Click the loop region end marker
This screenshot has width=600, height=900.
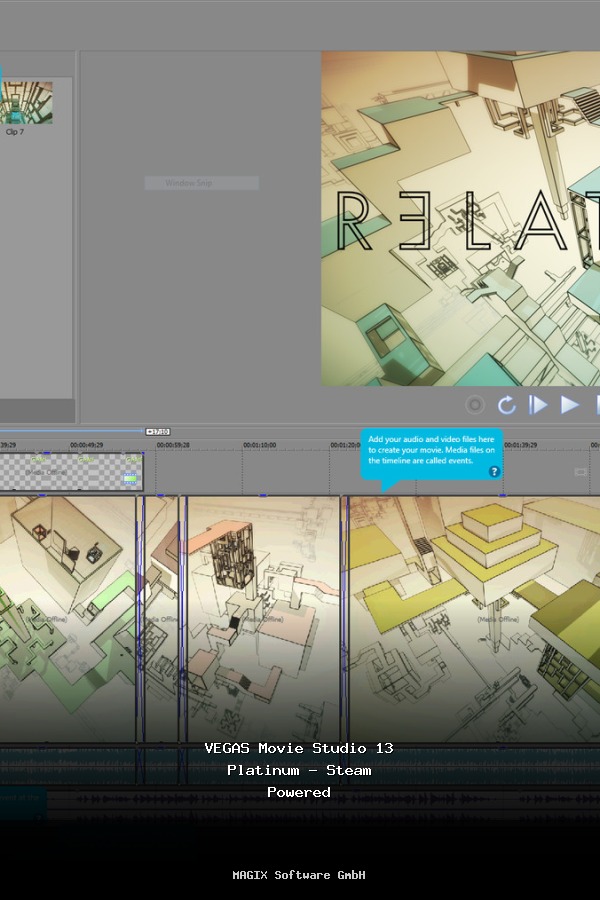(157, 432)
